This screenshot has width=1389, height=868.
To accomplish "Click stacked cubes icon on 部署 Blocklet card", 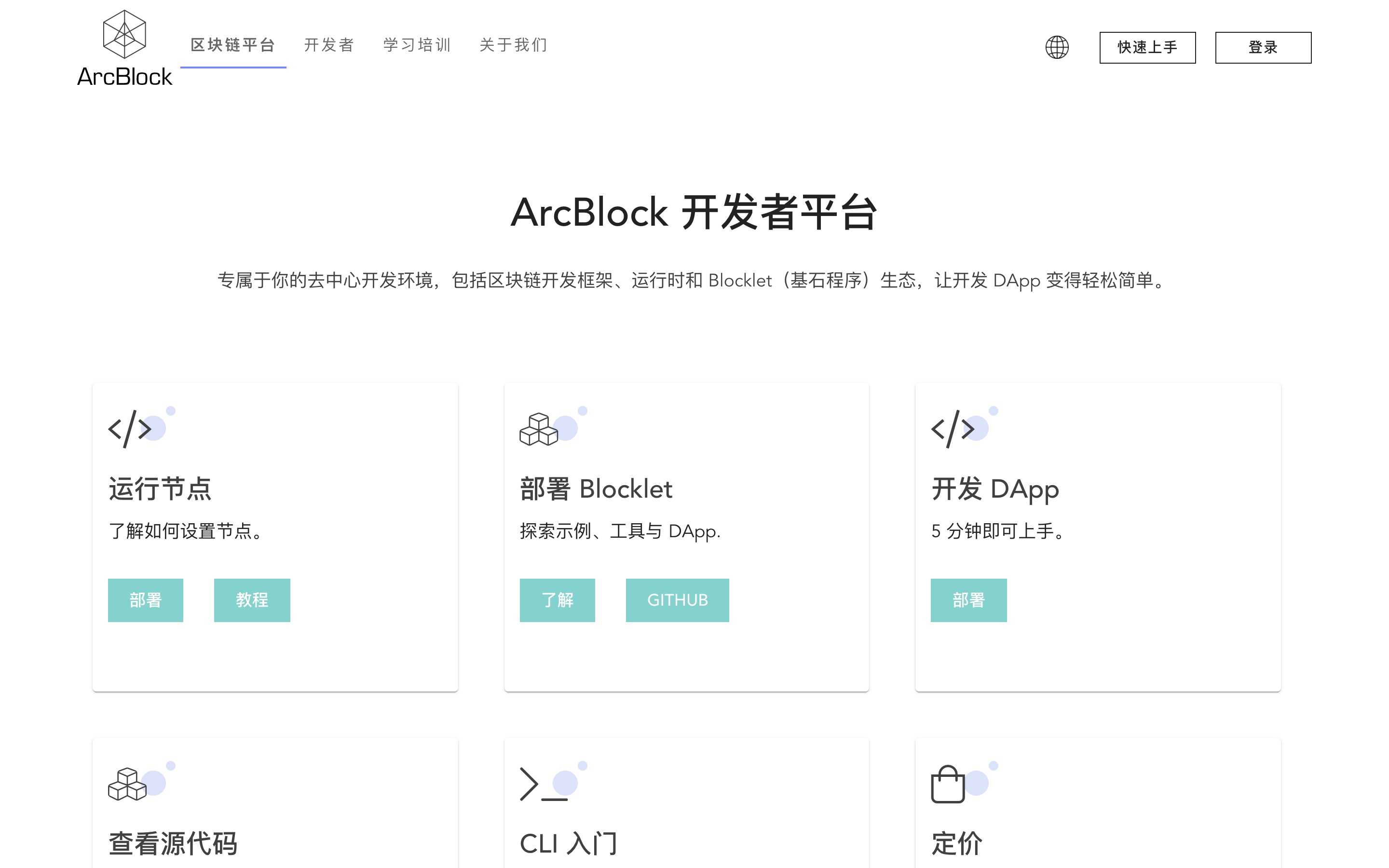I will coord(538,429).
